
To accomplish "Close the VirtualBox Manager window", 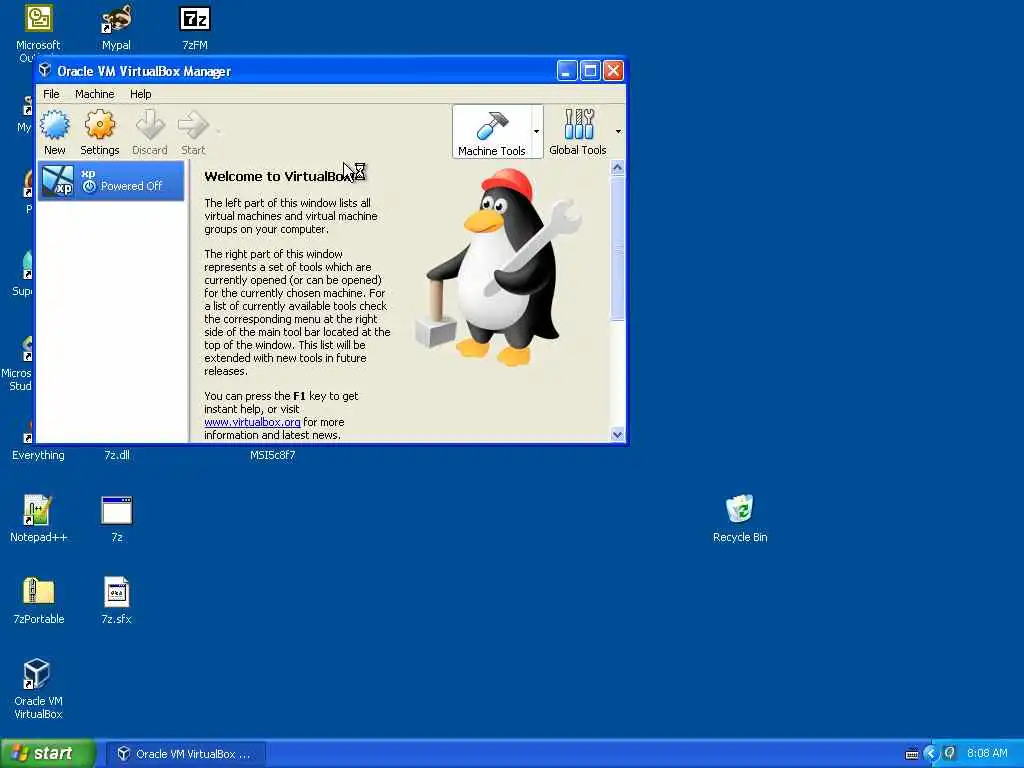I will click(613, 71).
